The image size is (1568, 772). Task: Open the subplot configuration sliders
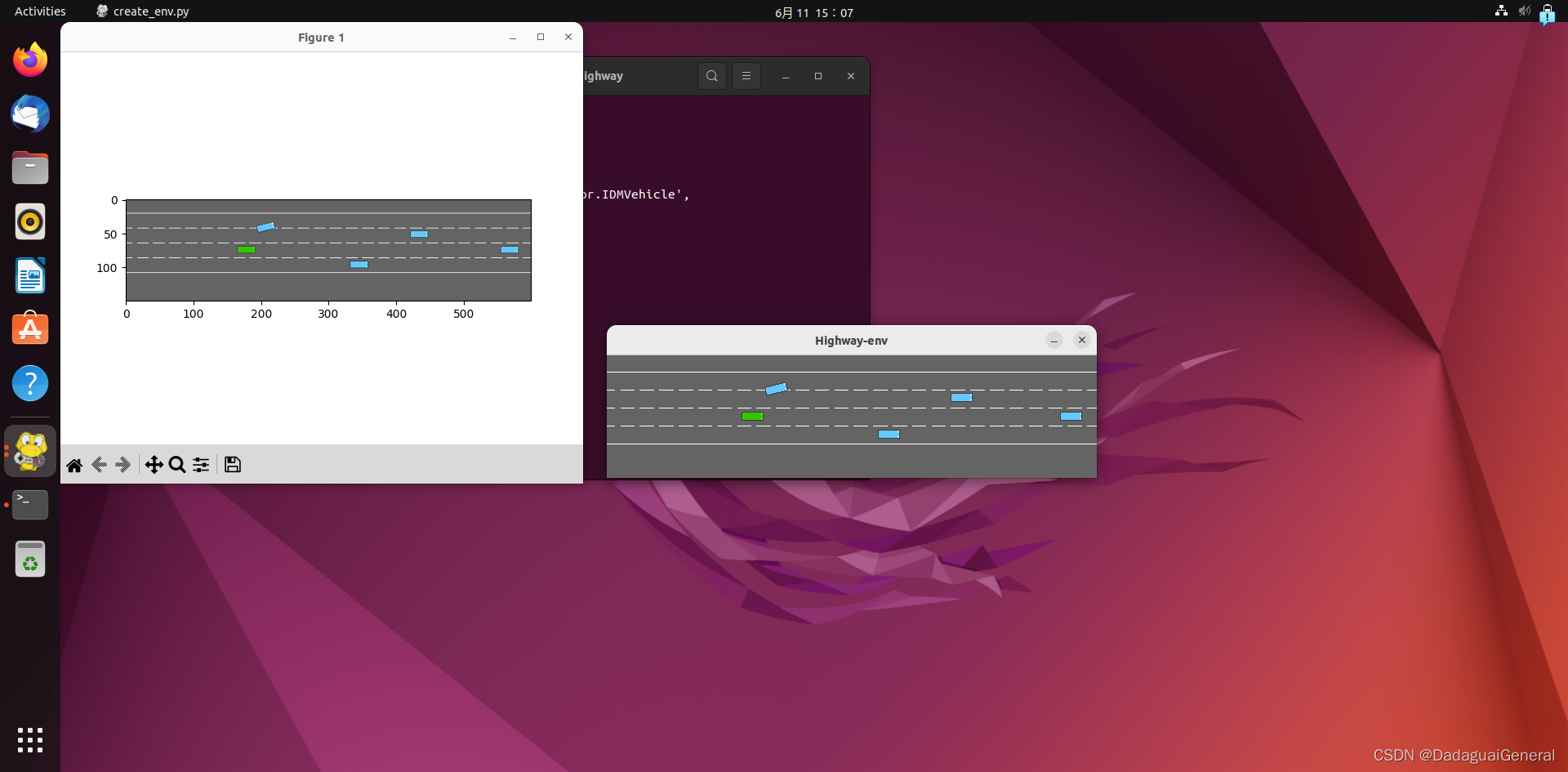tap(200, 464)
